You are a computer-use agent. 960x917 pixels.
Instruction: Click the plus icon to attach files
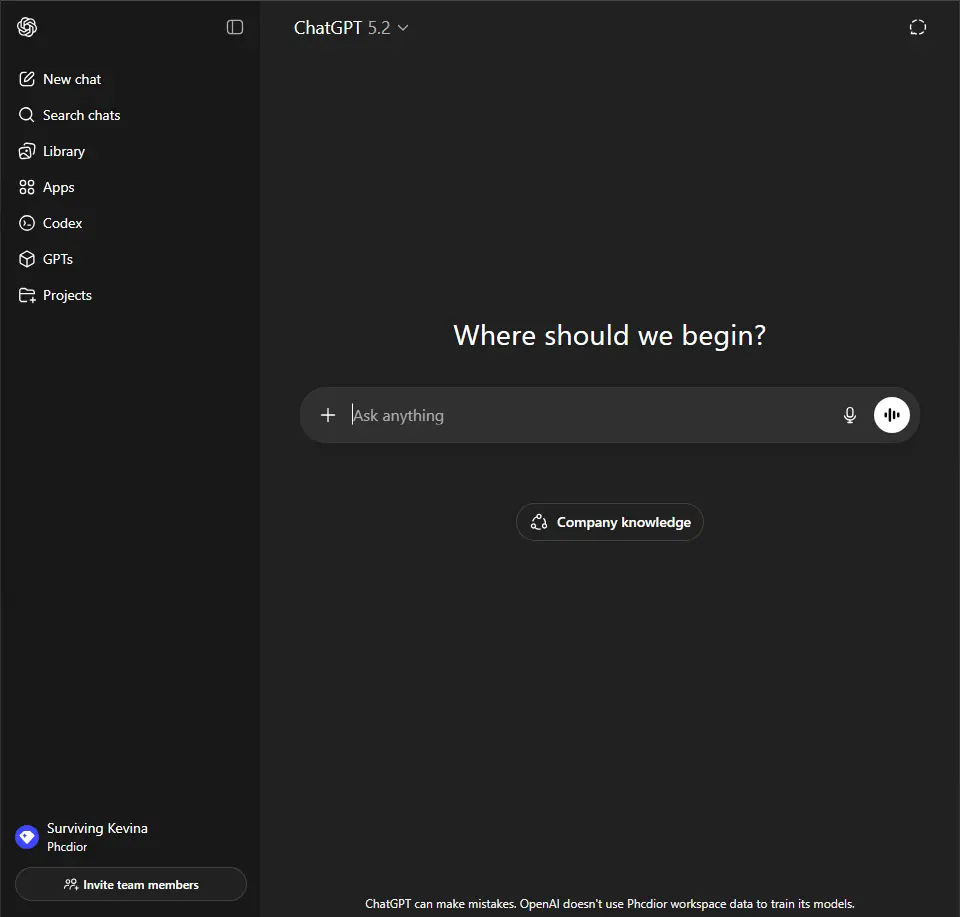[x=328, y=415]
